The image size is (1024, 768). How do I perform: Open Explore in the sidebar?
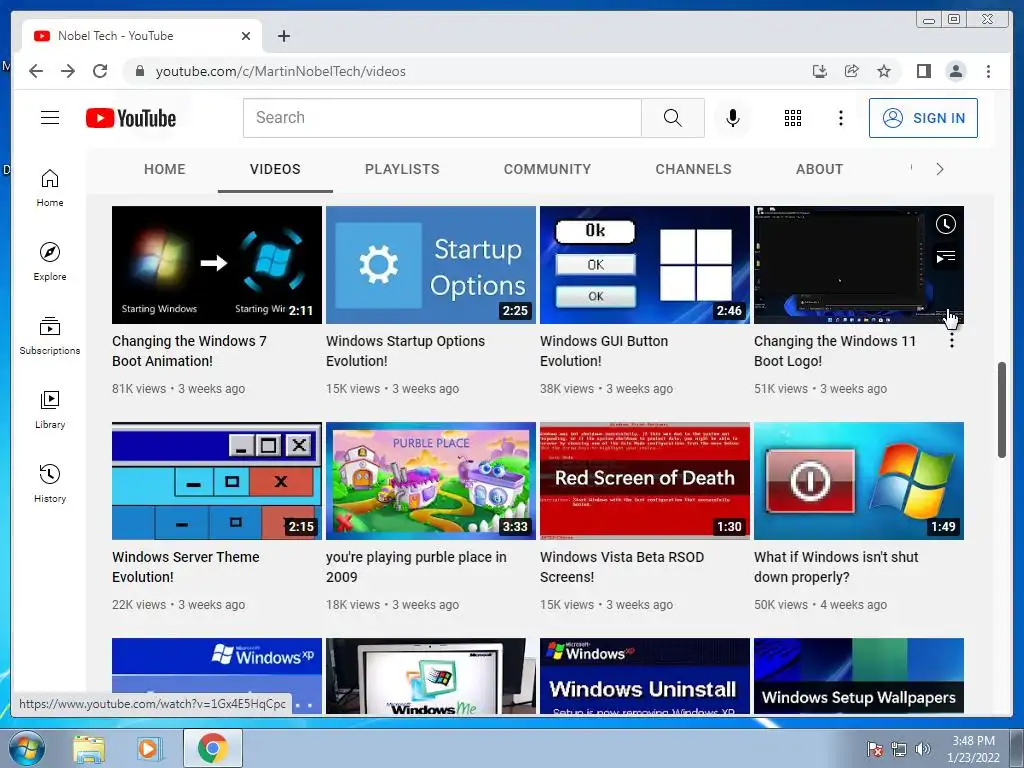coord(50,262)
